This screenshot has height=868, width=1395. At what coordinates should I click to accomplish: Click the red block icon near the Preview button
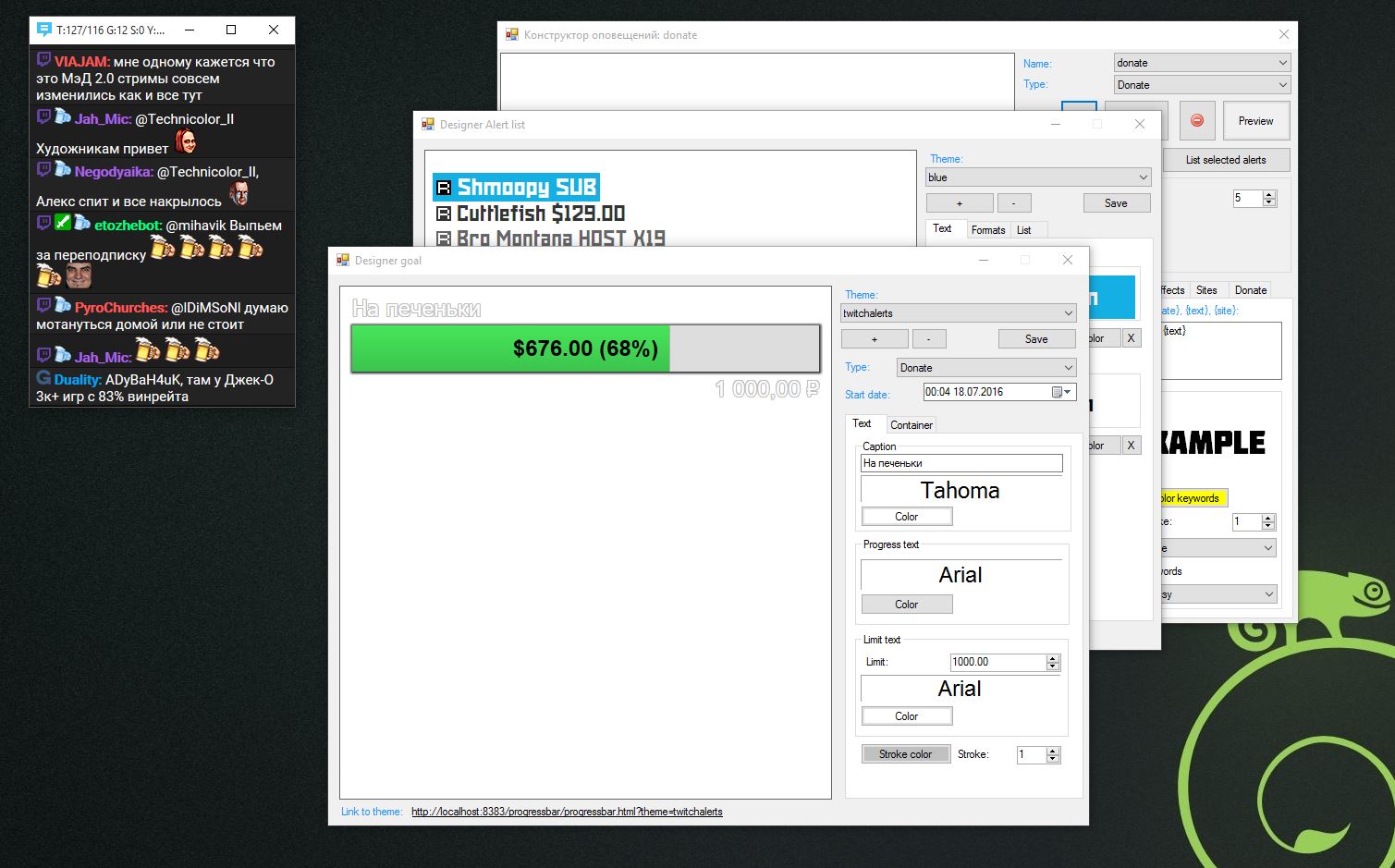(1196, 120)
